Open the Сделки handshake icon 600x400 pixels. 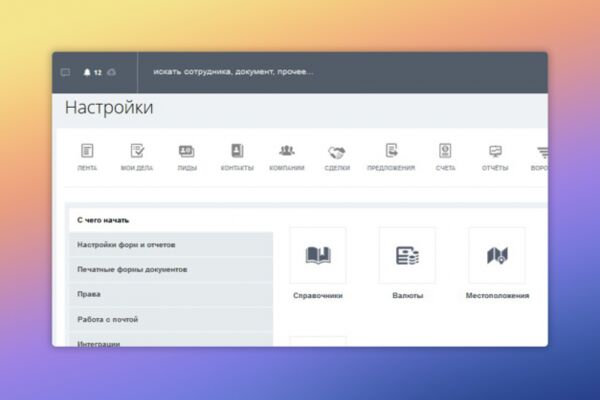pyautogui.click(x=337, y=152)
